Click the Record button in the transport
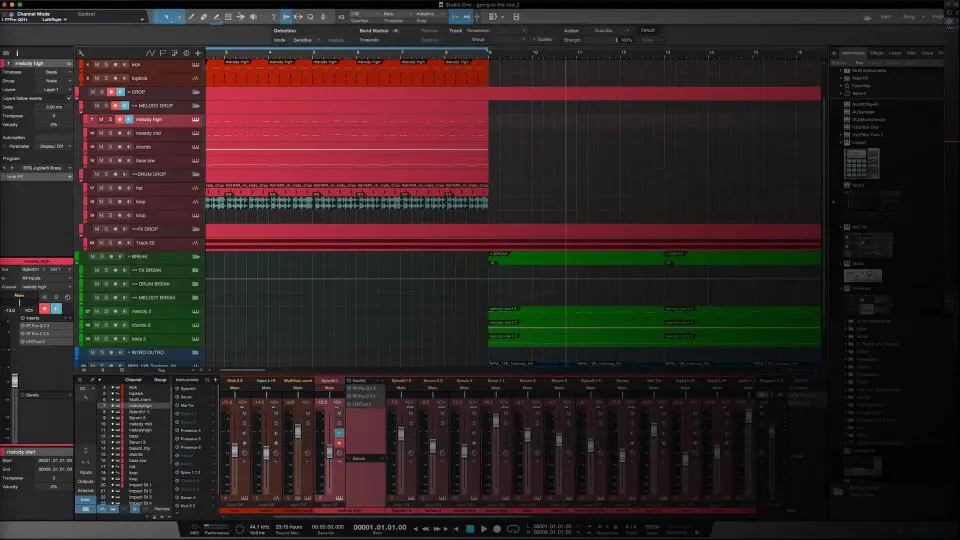 497,528
